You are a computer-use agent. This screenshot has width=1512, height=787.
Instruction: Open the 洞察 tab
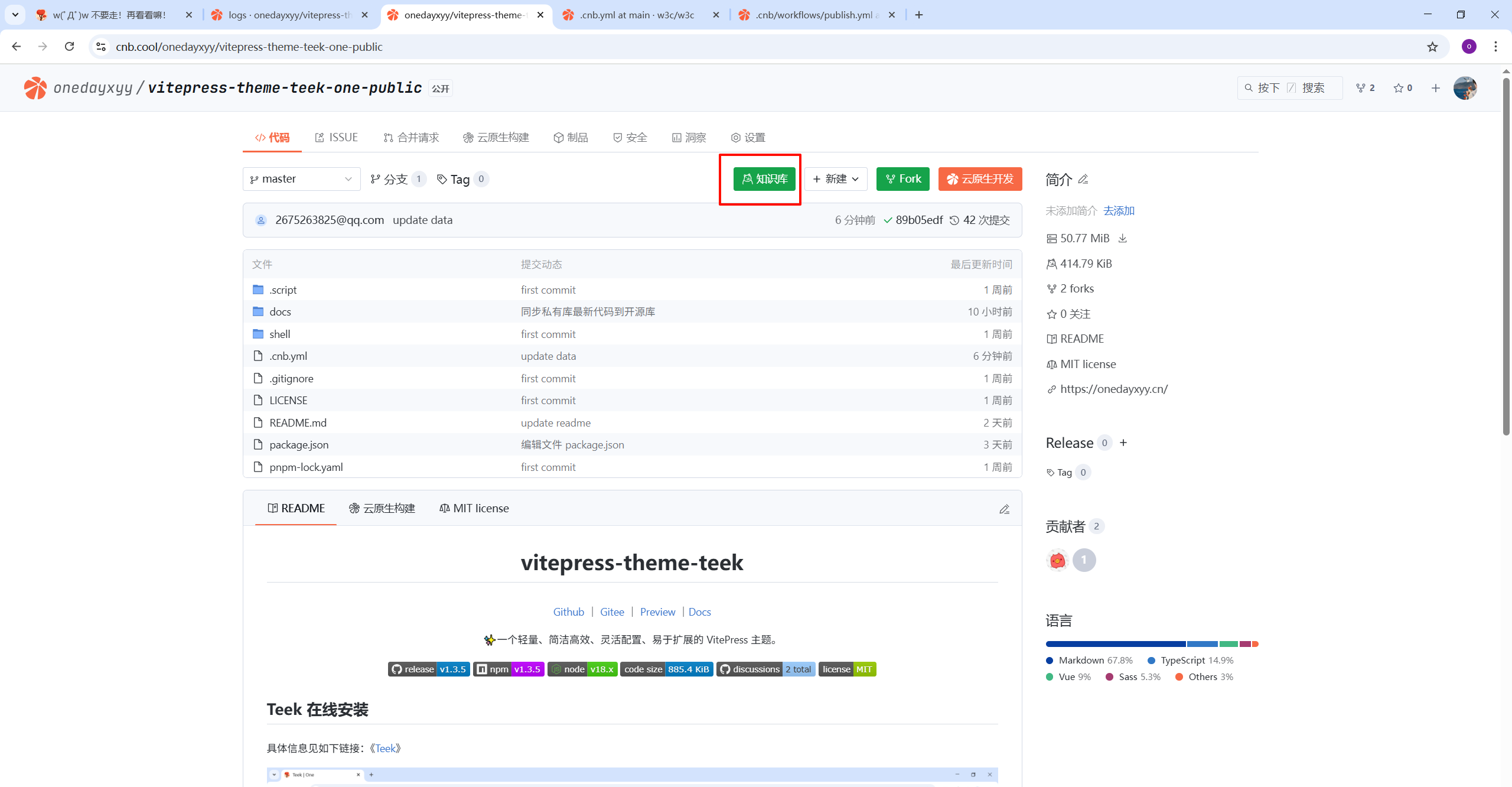tap(689, 138)
